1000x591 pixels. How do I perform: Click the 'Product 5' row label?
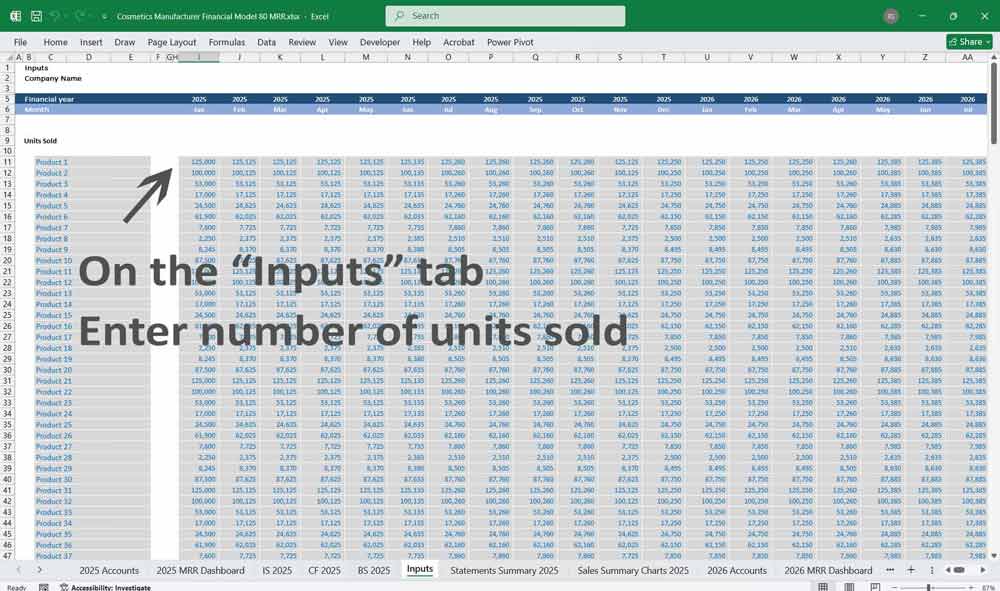[52, 206]
